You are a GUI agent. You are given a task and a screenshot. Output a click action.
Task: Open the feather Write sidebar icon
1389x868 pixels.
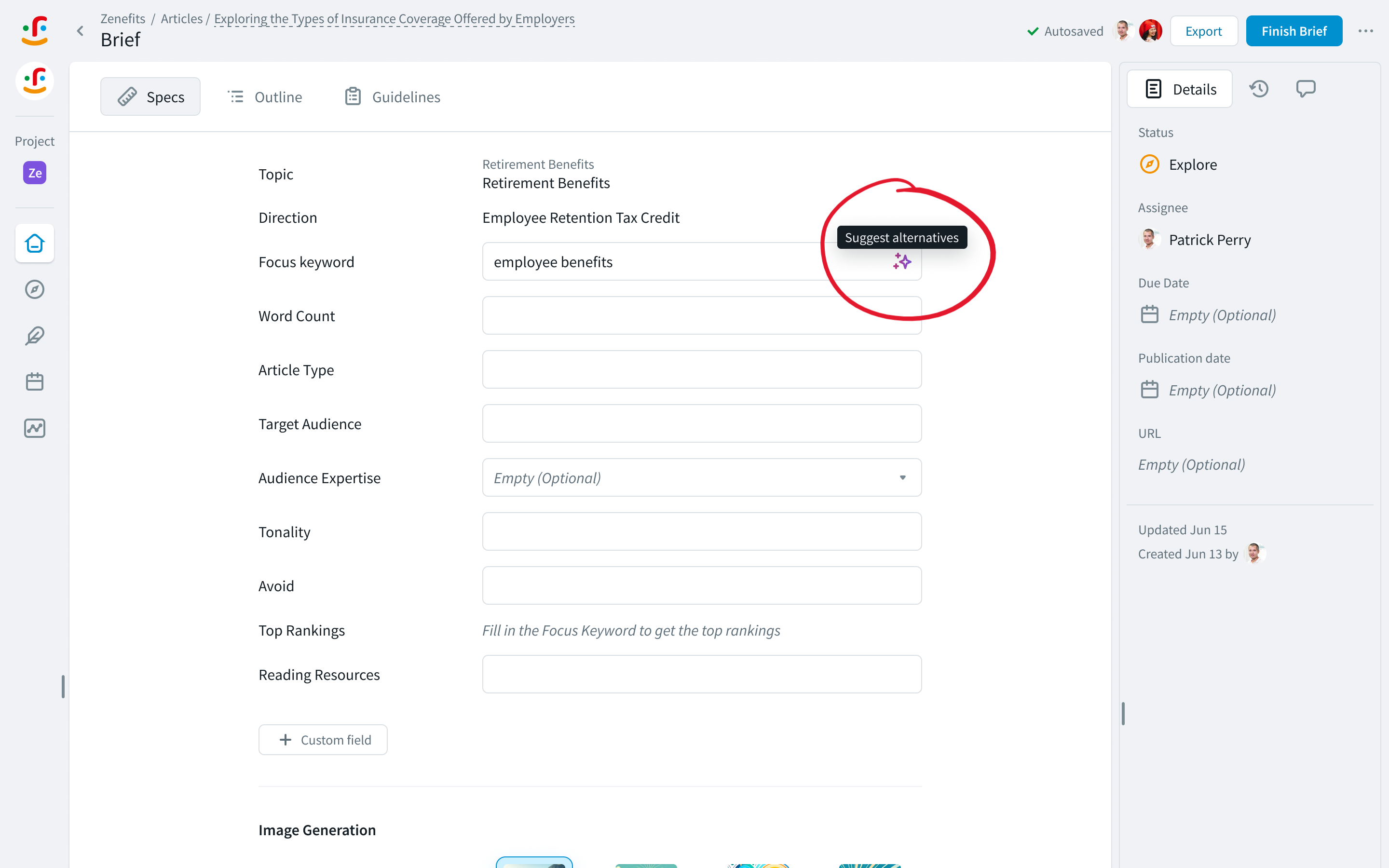pyautogui.click(x=34, y=336)
